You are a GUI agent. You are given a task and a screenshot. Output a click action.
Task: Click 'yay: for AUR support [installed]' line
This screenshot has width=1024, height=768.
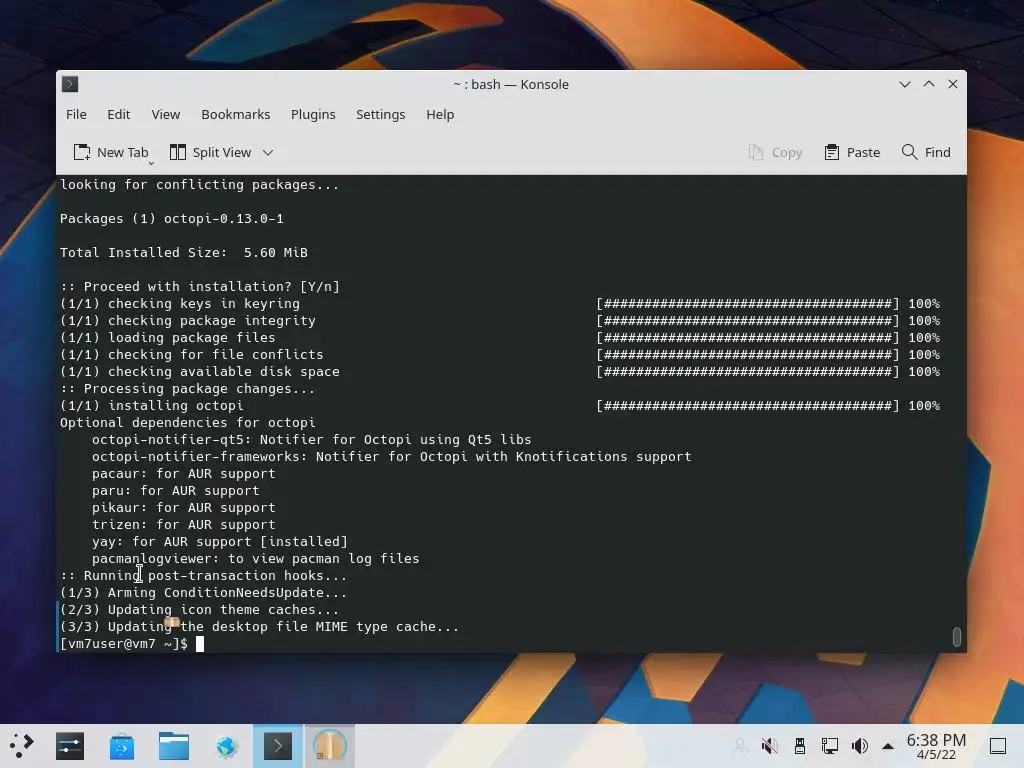(x=220, y=541)
